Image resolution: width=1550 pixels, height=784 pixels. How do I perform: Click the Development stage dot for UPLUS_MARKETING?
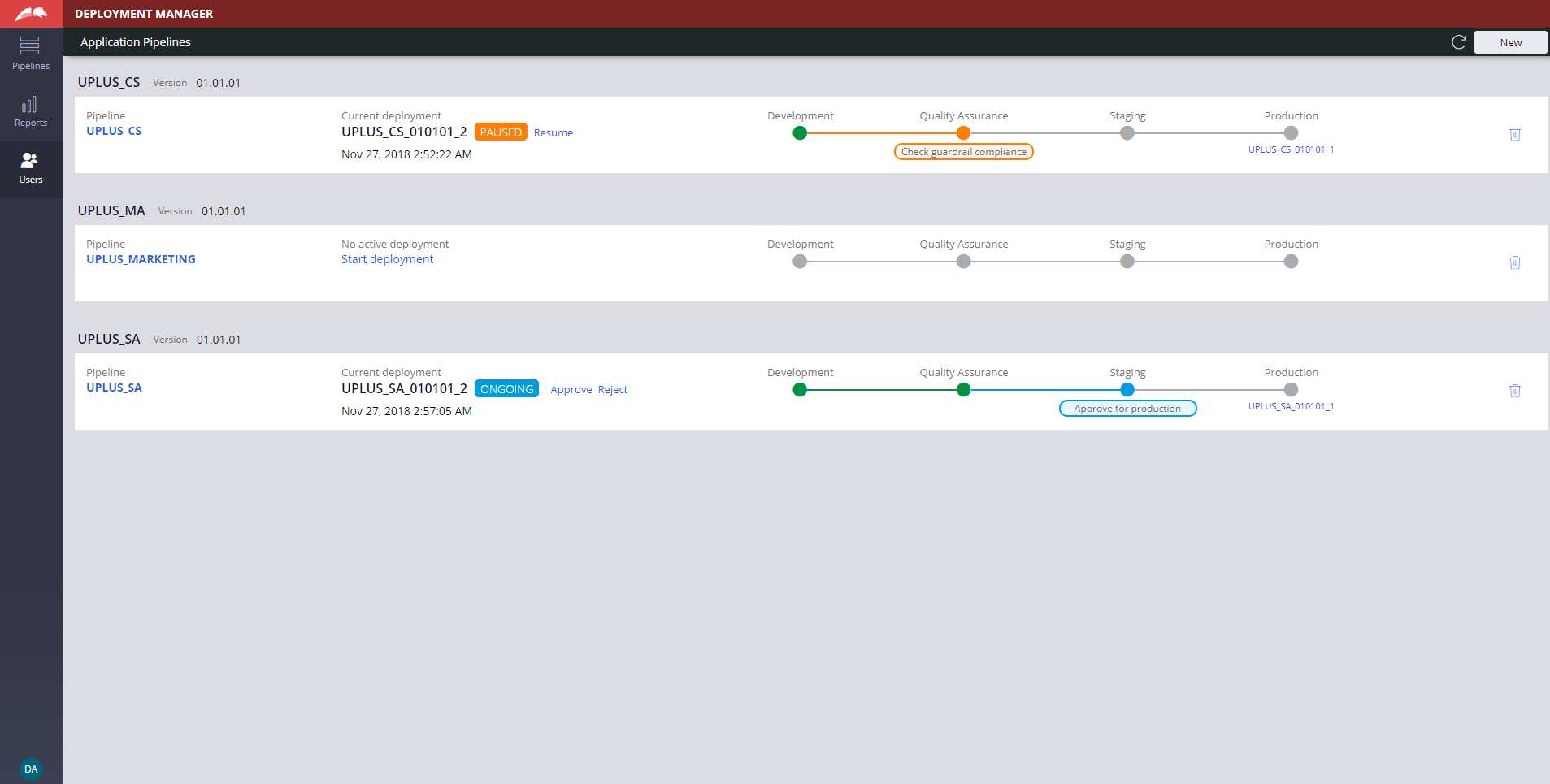(x=801, y=262)
